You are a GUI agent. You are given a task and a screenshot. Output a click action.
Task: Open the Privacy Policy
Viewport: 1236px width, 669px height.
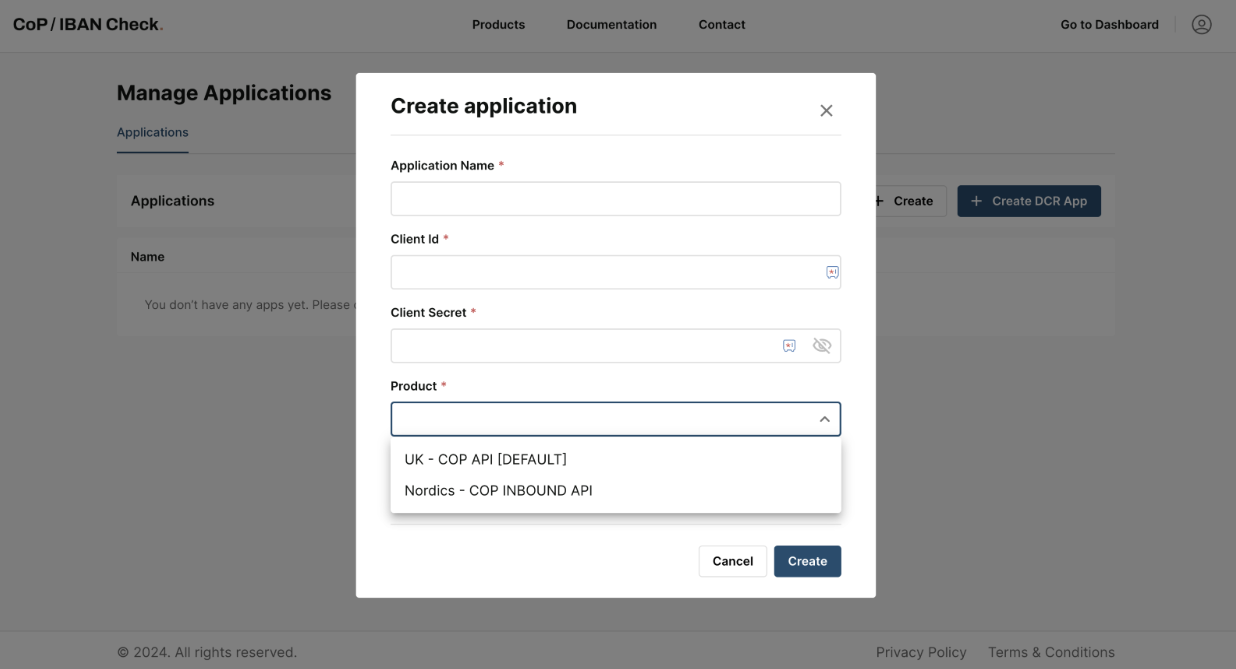point(921,651)
